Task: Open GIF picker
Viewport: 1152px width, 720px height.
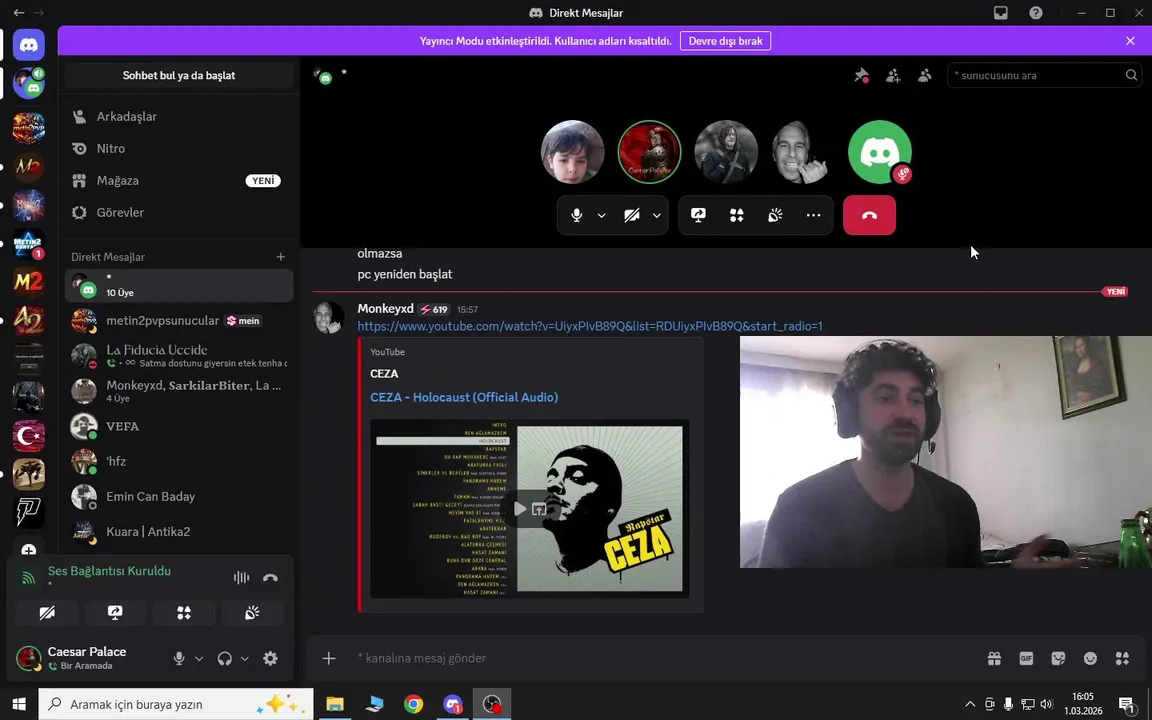Action: [x=1026, y=658]
